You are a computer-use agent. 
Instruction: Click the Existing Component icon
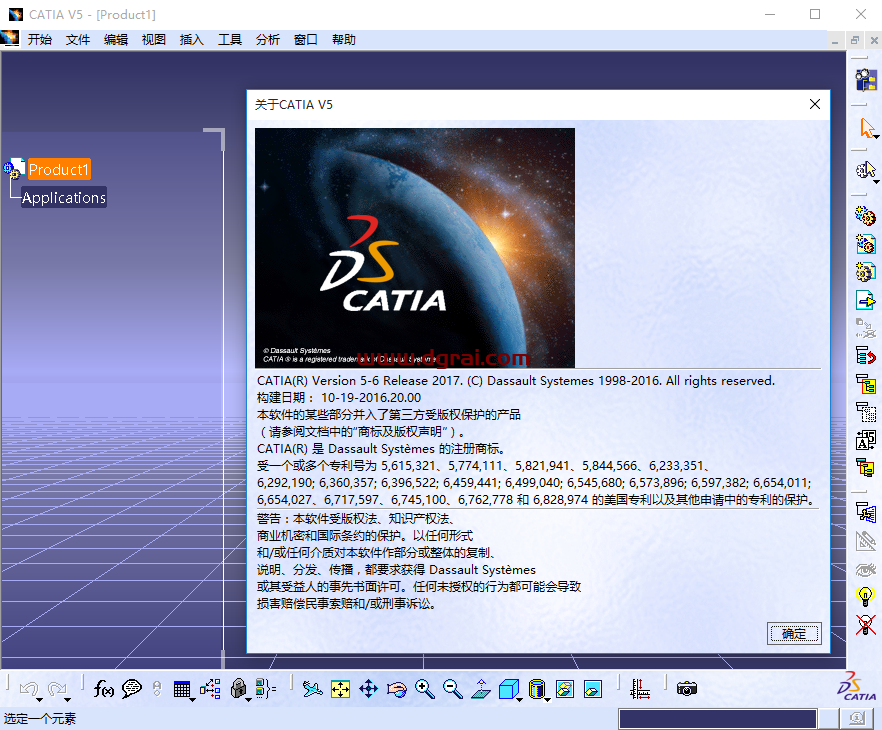tap(866, 300)
